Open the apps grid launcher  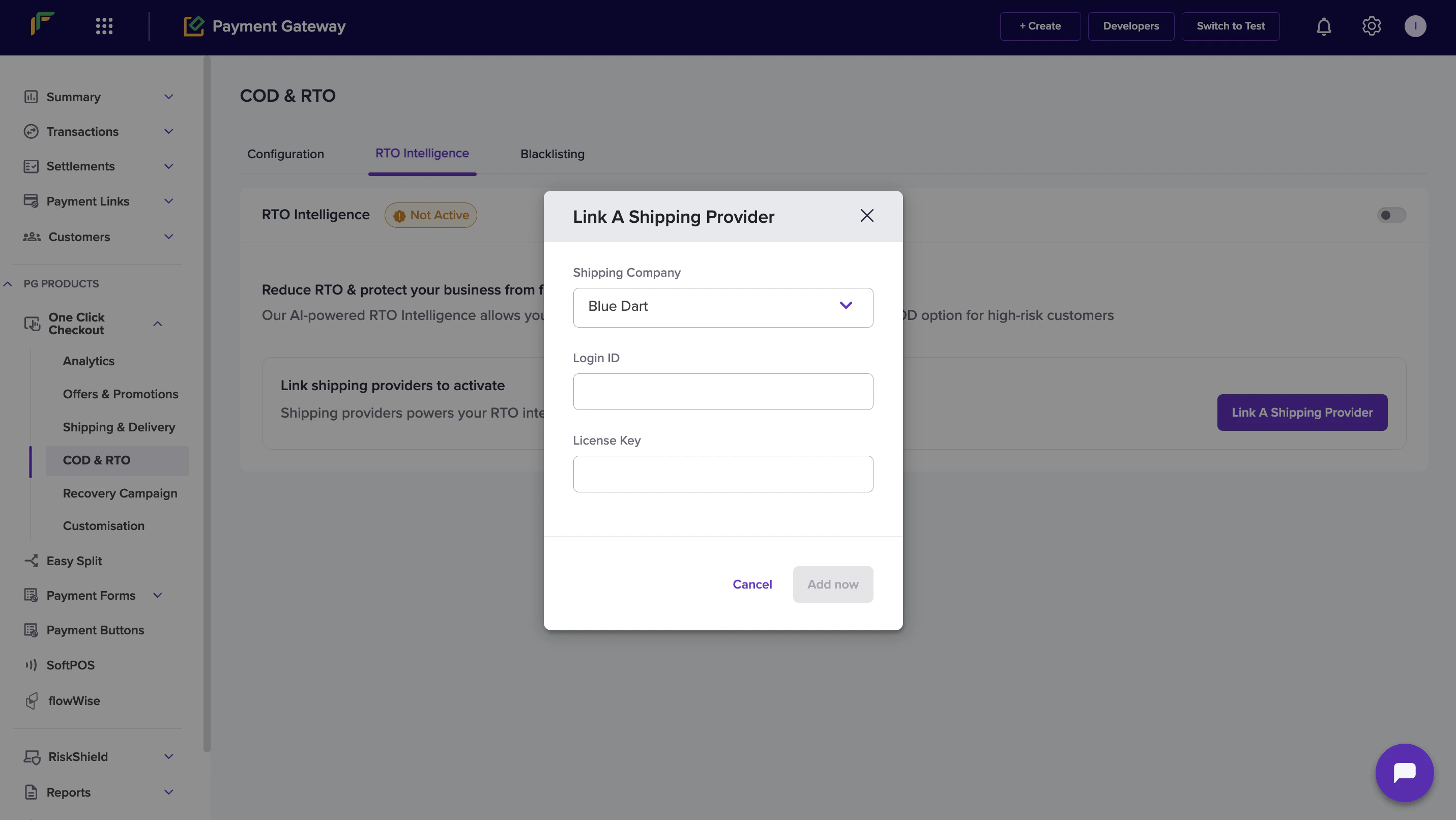coord(104,26)
